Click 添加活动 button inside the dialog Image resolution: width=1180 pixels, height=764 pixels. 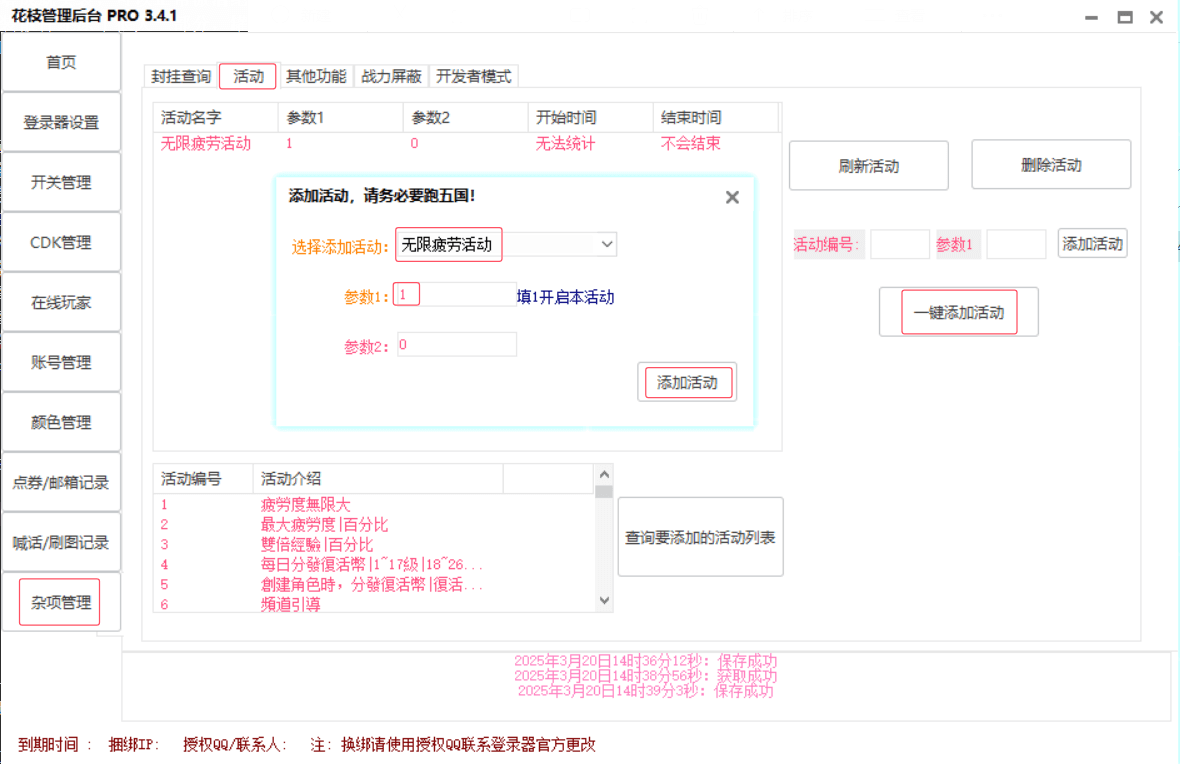[x=687, y=382]
